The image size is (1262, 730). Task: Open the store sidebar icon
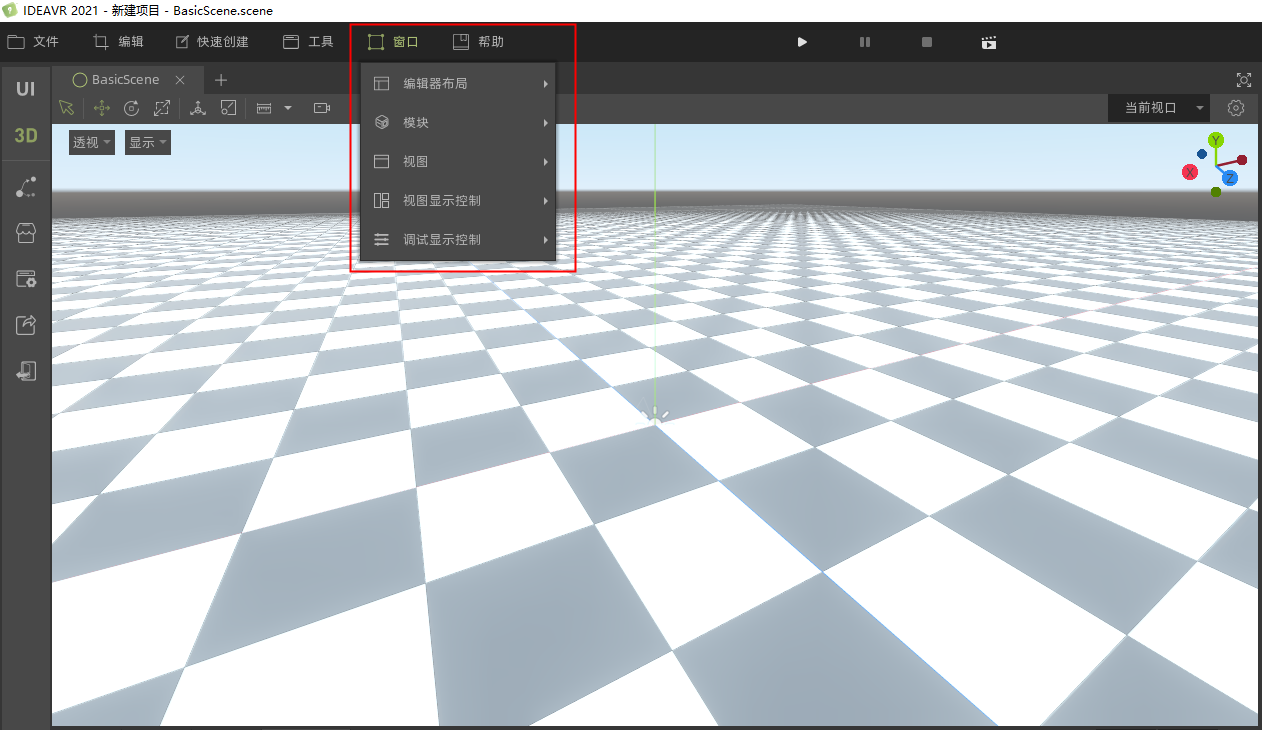(26, 233)
